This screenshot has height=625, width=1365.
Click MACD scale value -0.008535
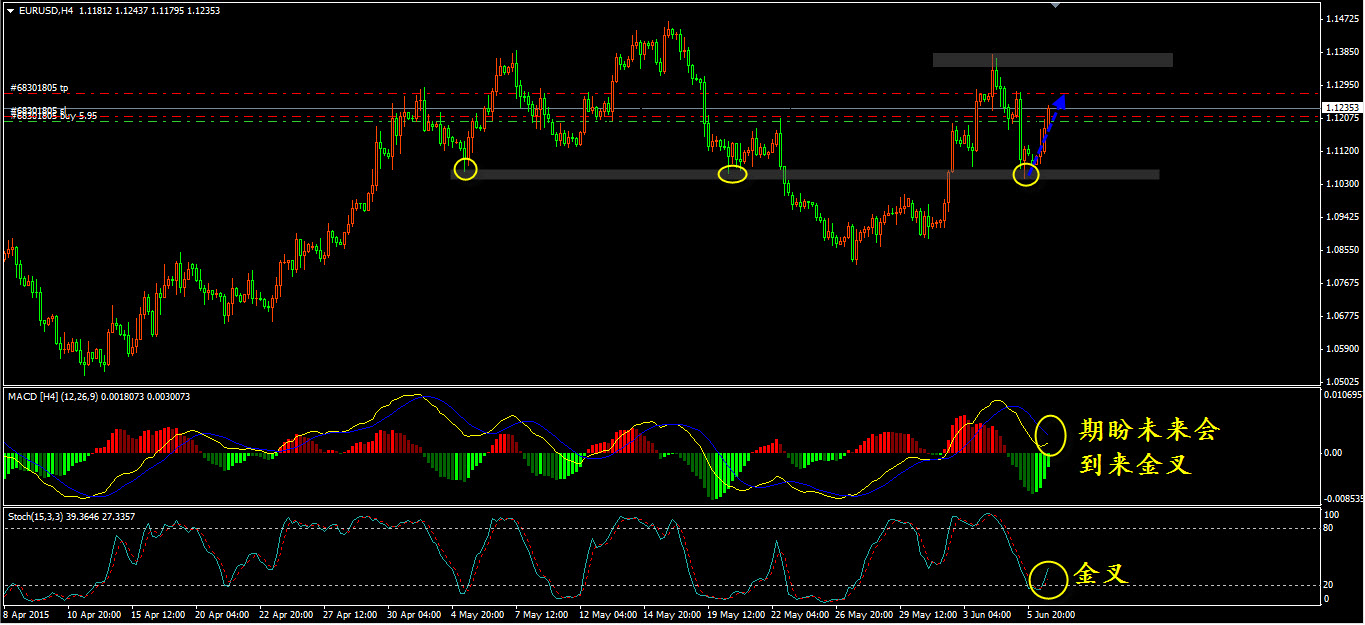(x=1341, y=497)
